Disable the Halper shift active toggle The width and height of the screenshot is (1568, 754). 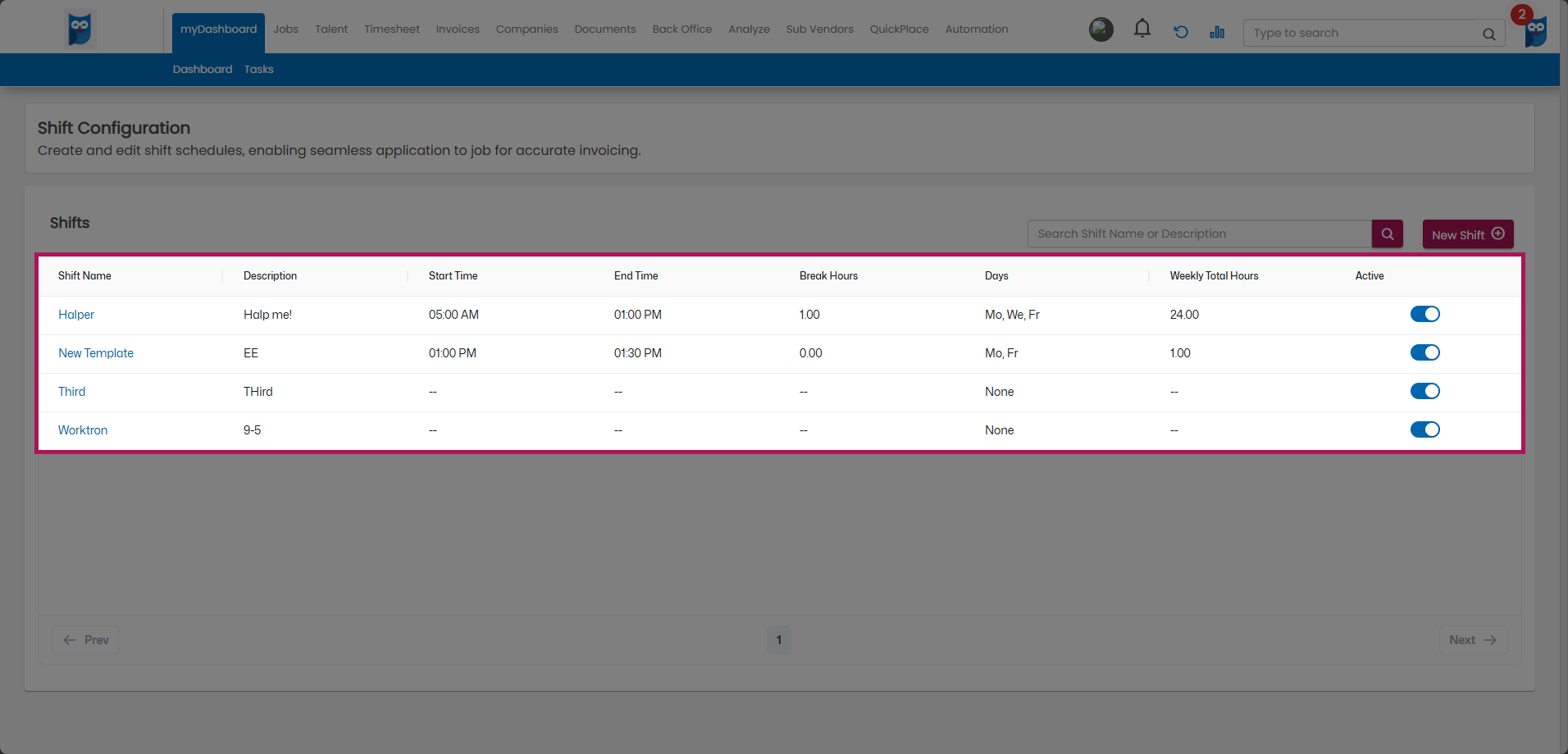coord(1424,314)
